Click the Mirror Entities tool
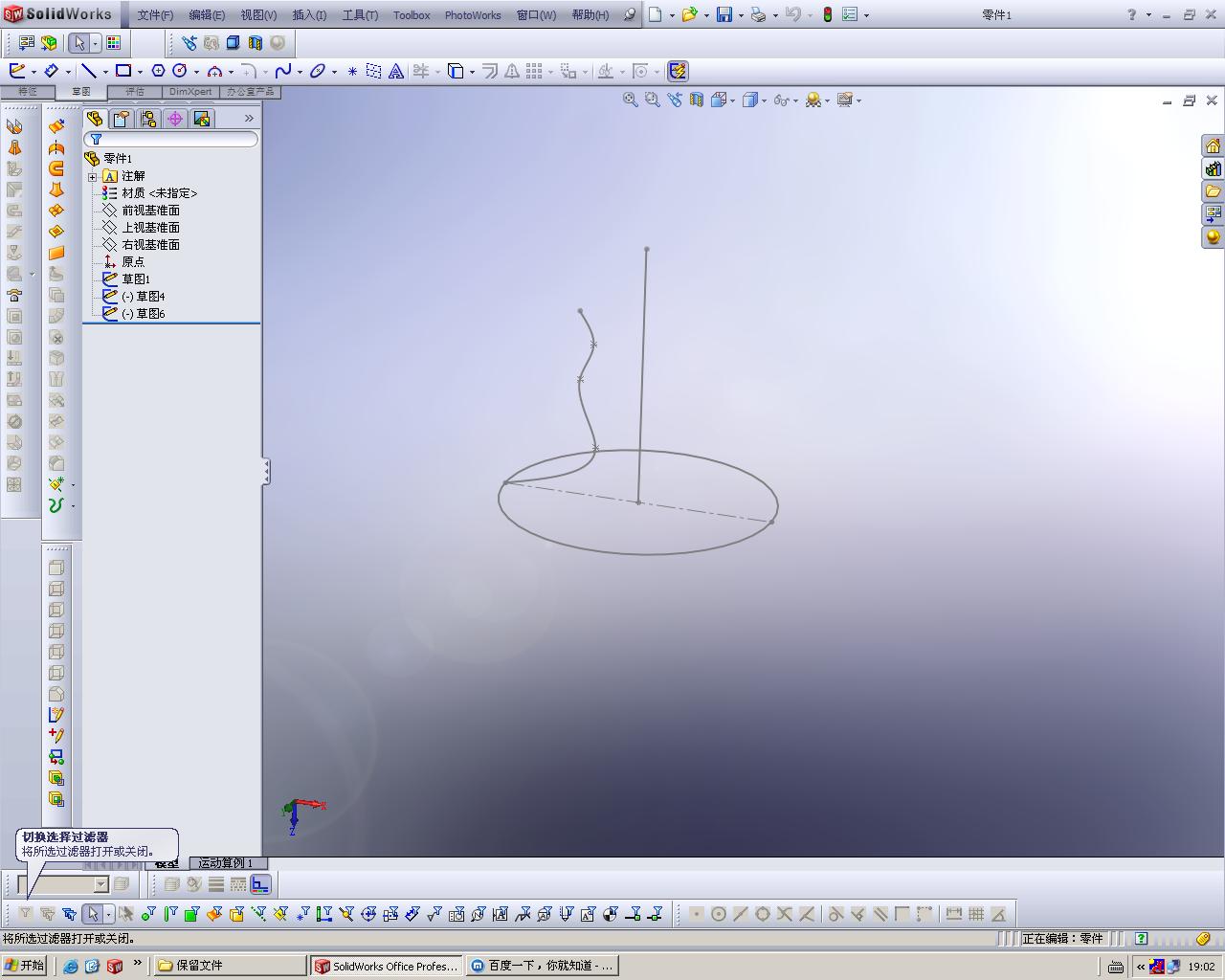 click(512, 71)
